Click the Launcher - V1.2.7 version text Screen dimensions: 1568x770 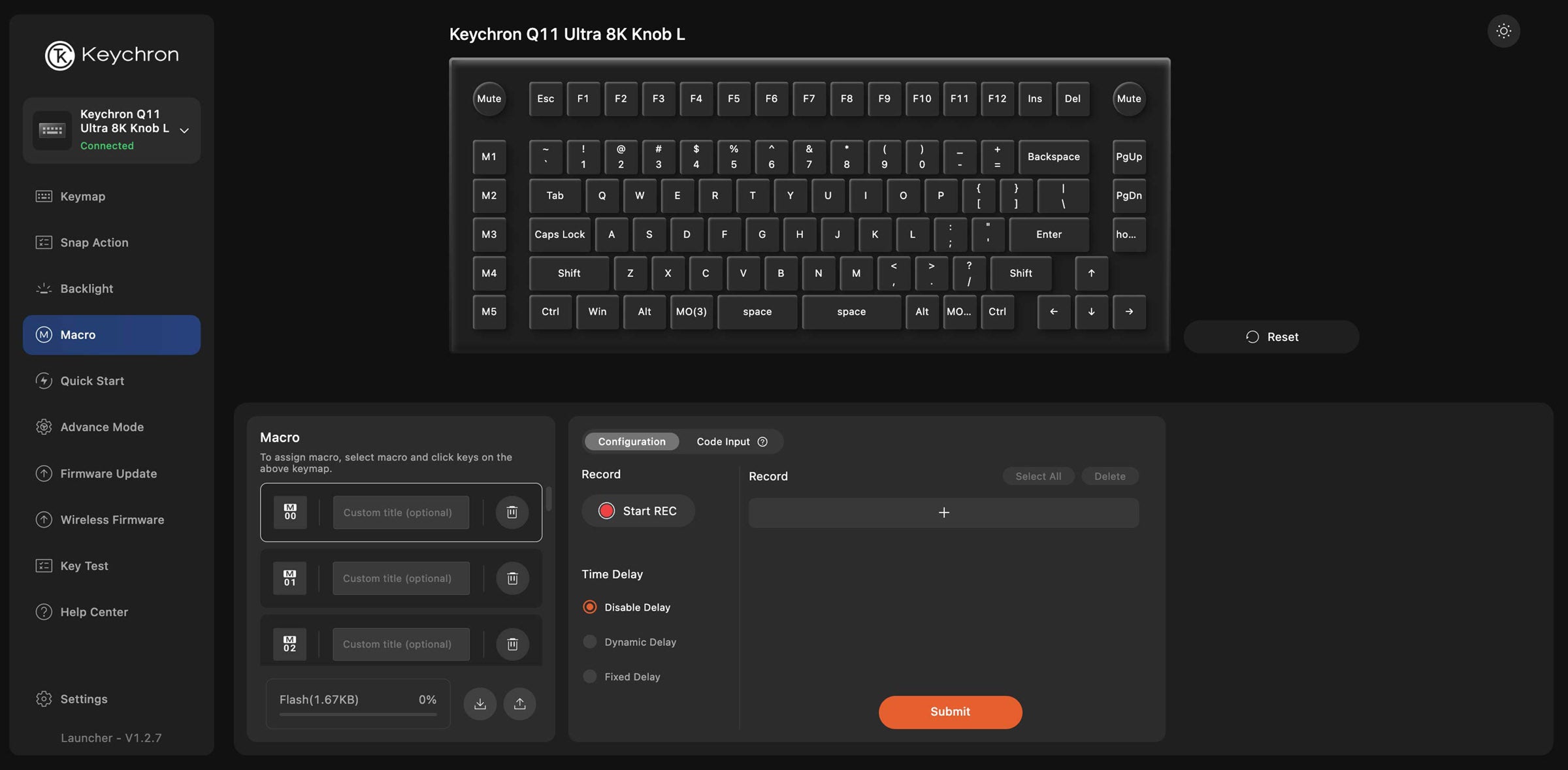point(111,738)
